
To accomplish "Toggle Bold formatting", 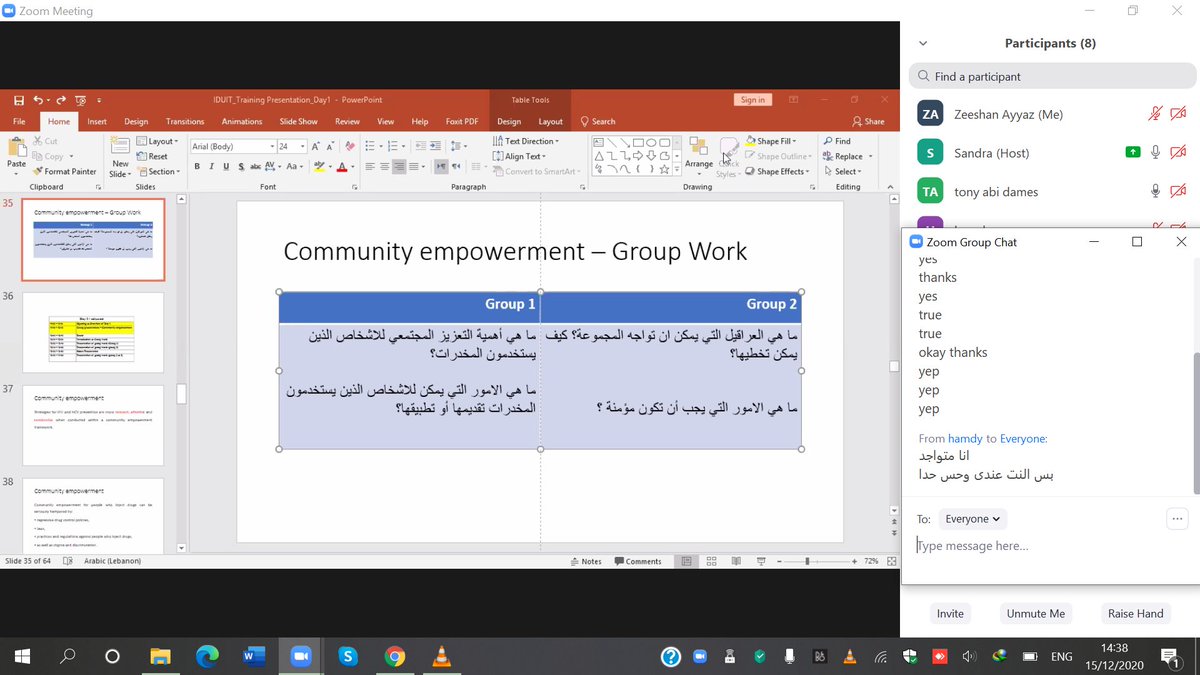I will click(x=197, y=166).
